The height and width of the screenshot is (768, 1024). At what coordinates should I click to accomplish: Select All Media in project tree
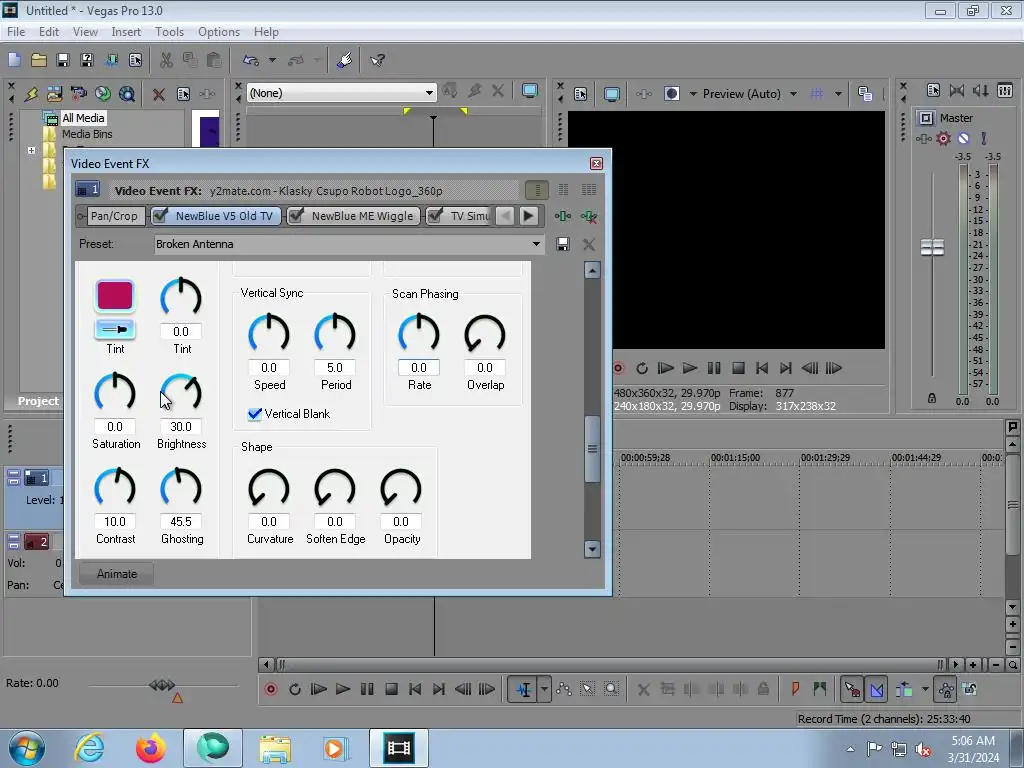coord(83,118)
